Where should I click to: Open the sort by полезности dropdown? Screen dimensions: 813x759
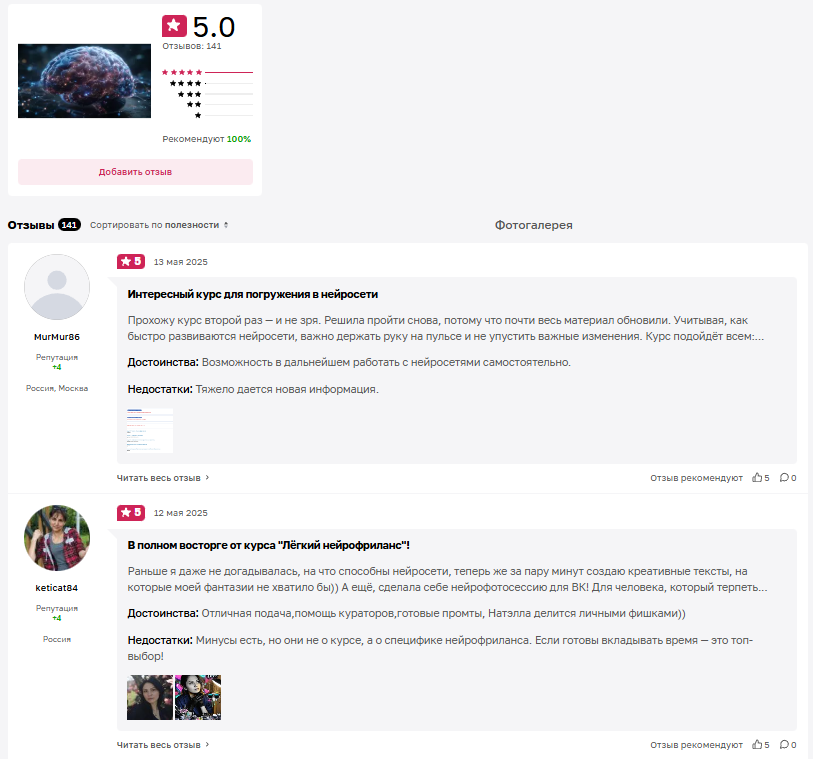coord(159,225)
